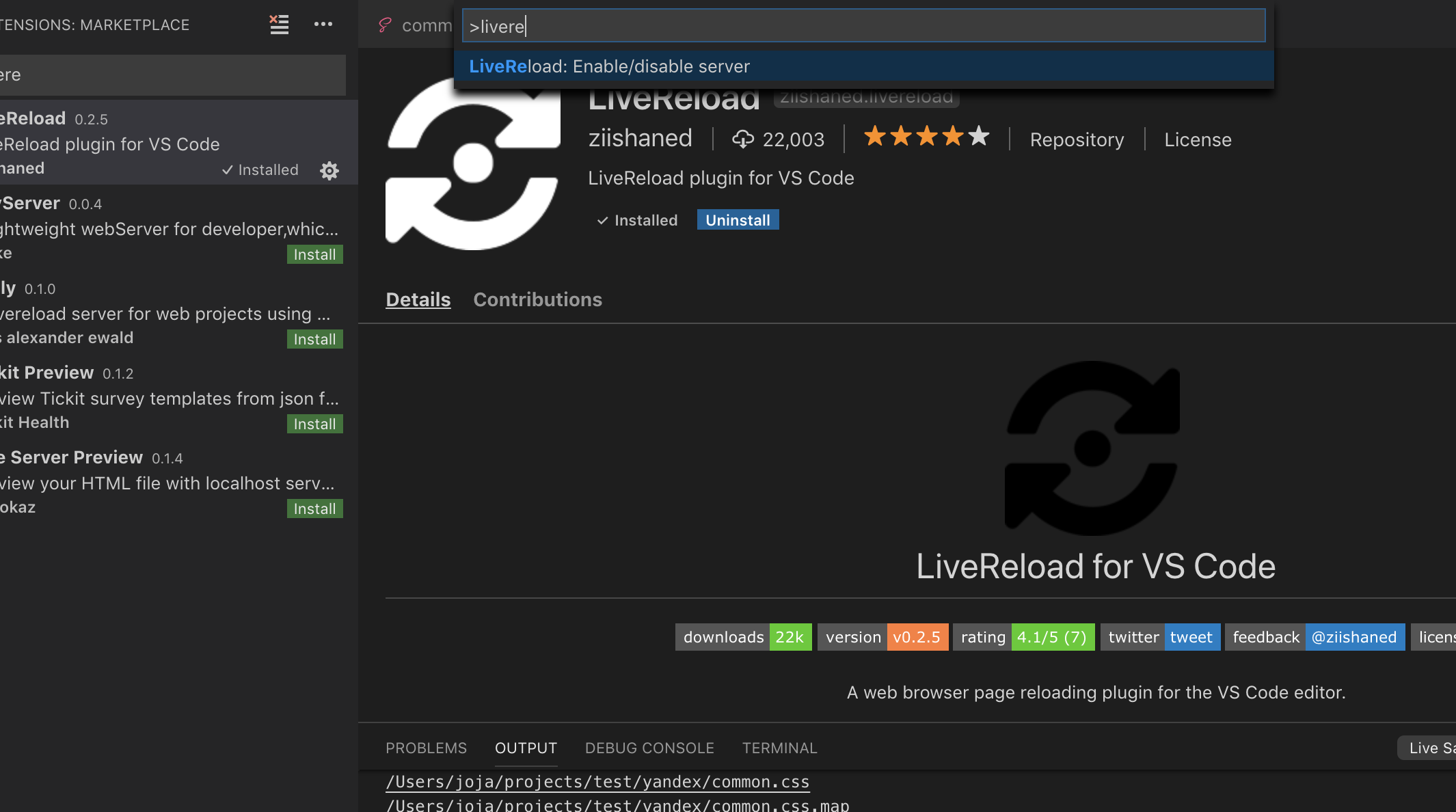Install the Live Server Preview extension
This screenshot has height=812, width=1456.
click(314, 509)
